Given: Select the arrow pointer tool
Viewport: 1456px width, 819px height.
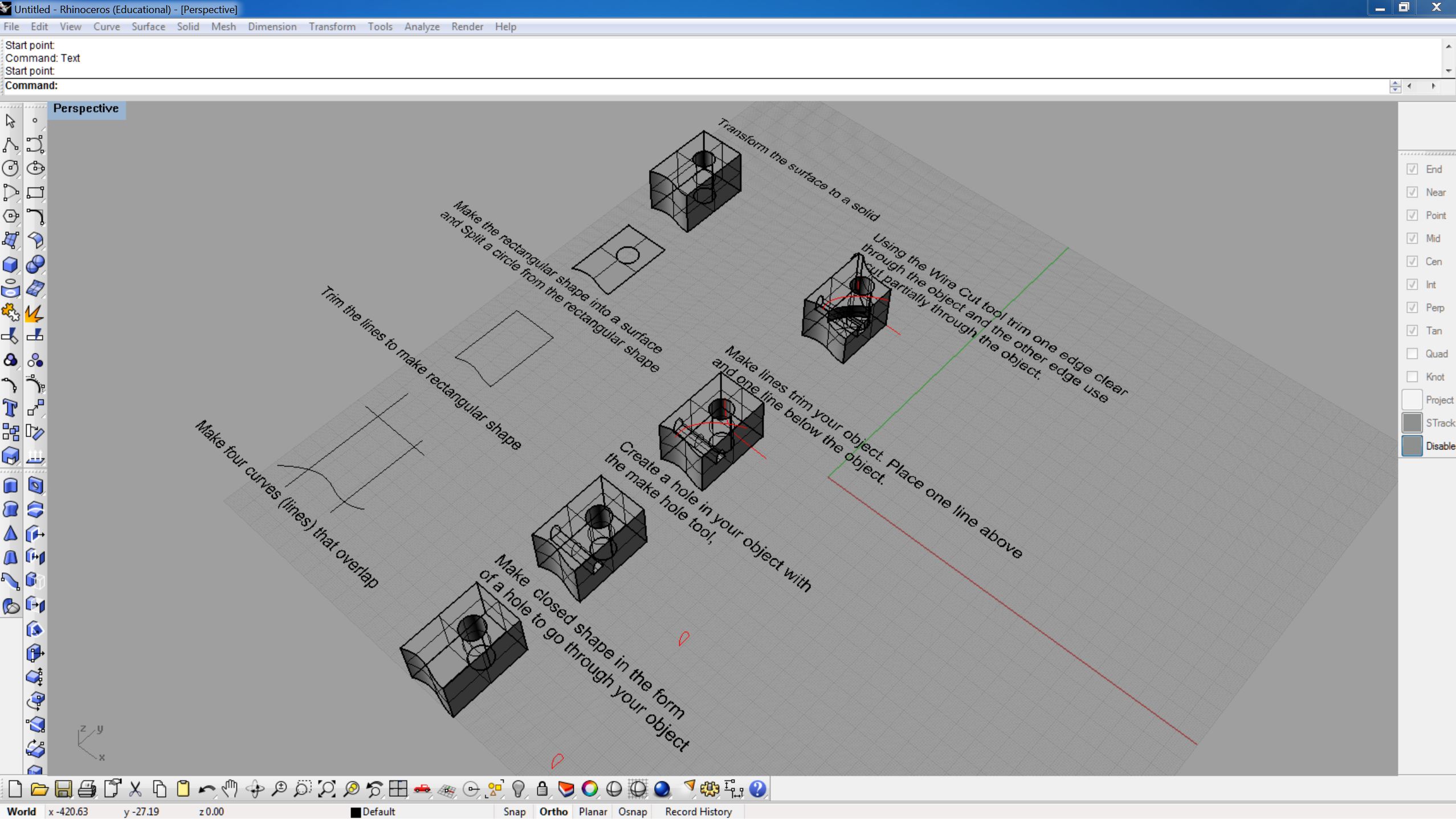Looking at the screenshot, I should [10, 121].
